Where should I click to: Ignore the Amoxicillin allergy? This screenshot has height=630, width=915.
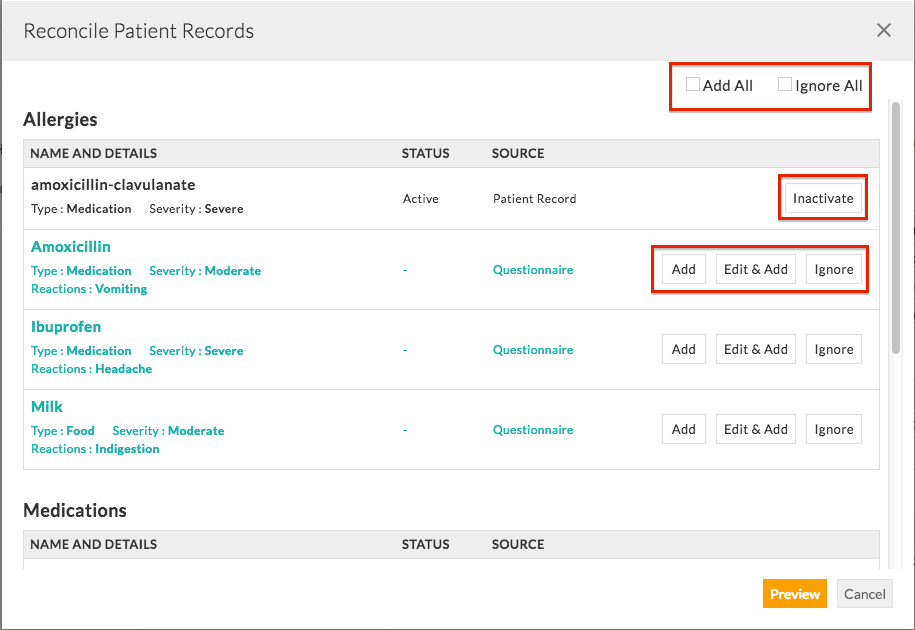pos(833,268)
